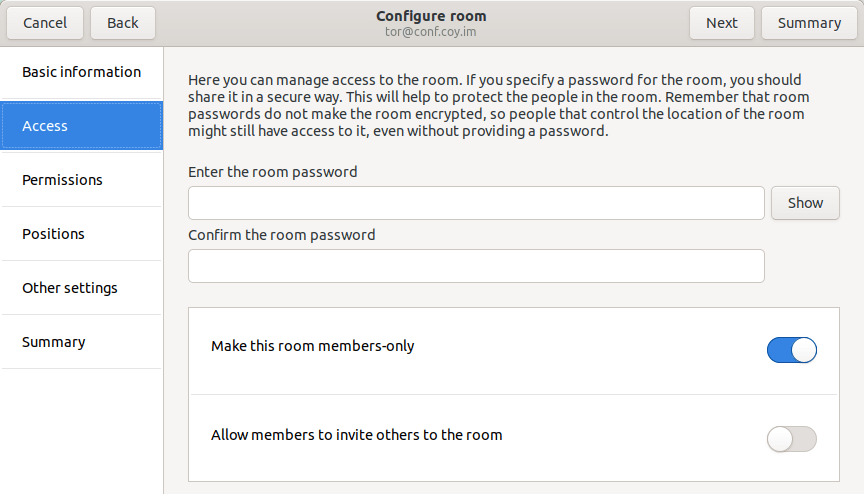The width and height of the screenshot is (864, 494).
Task: Click the "Allow members to invite others" row label
Action: click(356, 435)
